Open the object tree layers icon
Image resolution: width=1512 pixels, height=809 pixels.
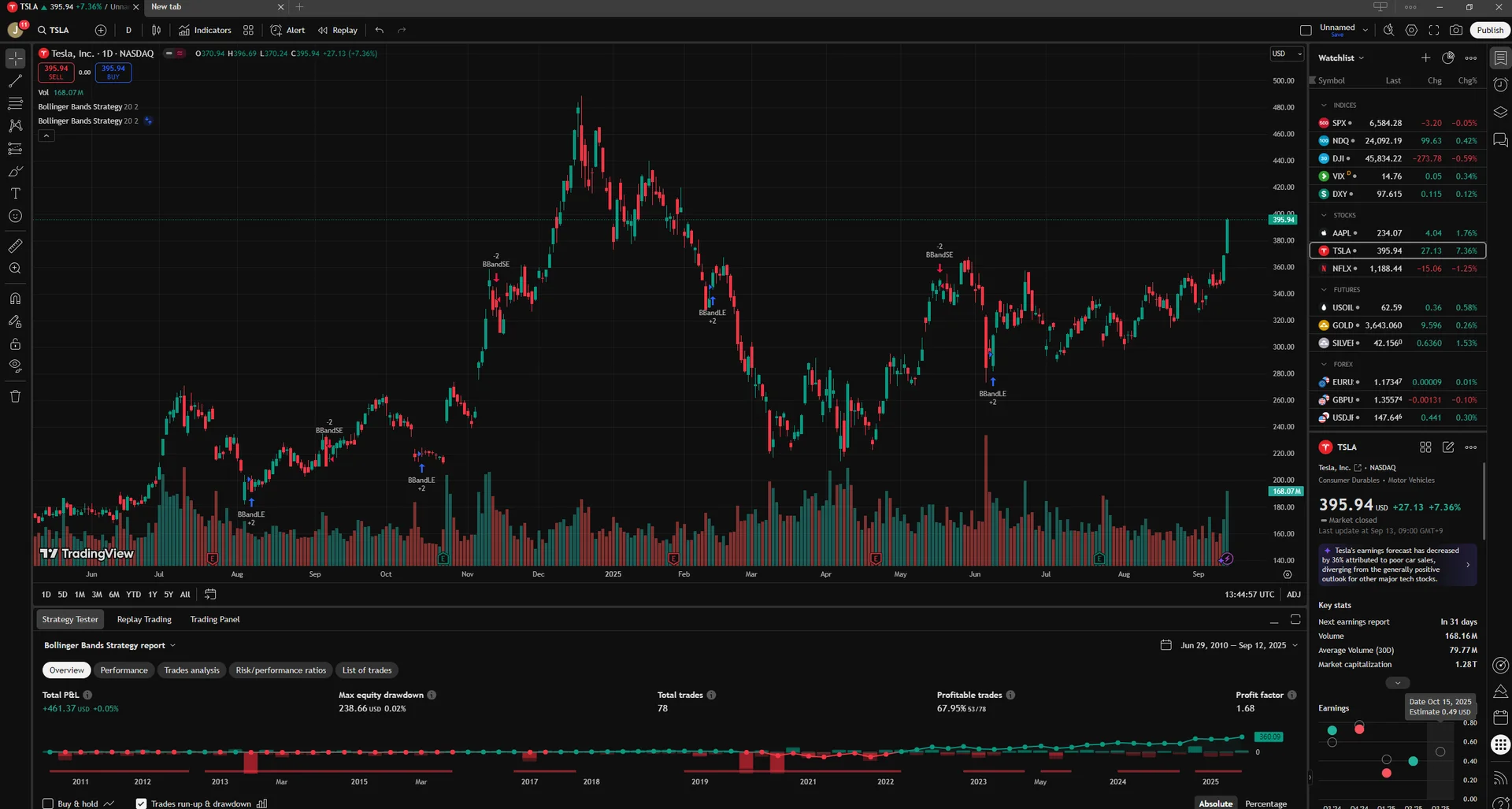click(x=1500, y=113)
